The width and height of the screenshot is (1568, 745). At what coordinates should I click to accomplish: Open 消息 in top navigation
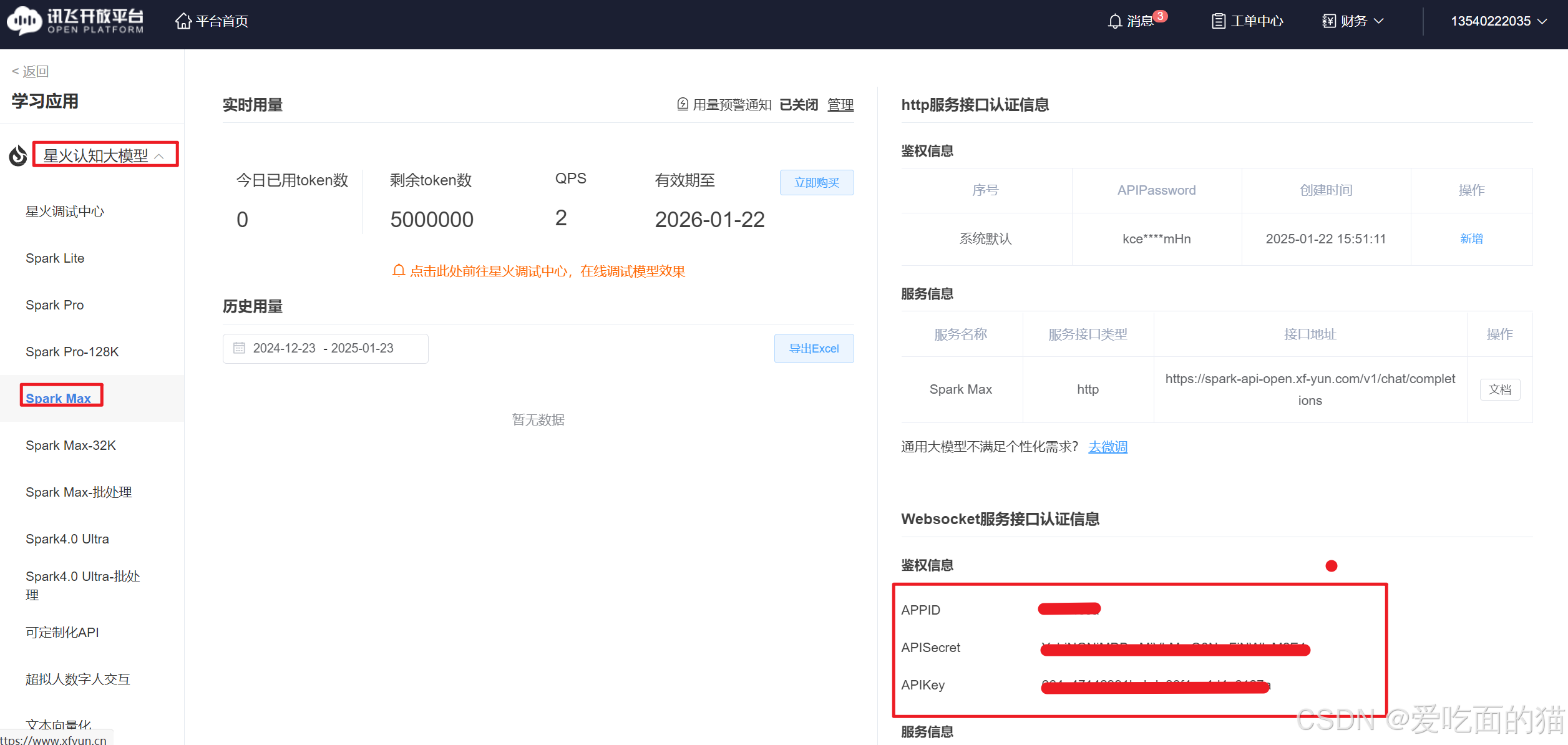[1140, 21]
